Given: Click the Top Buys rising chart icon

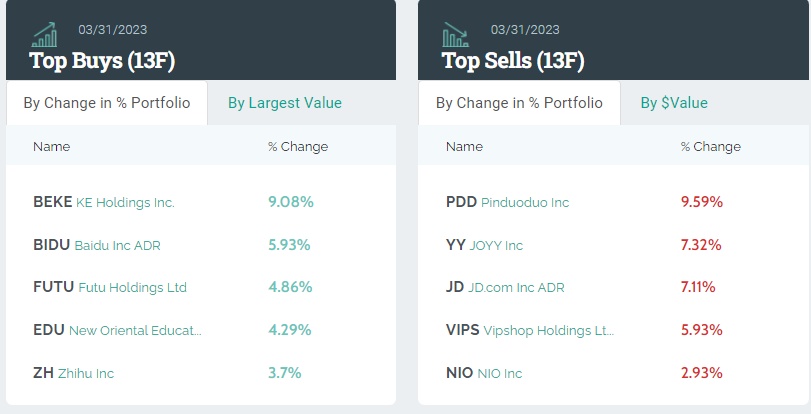Looking at the screenshot, I should pyautogui.click(x=44, y=35).
